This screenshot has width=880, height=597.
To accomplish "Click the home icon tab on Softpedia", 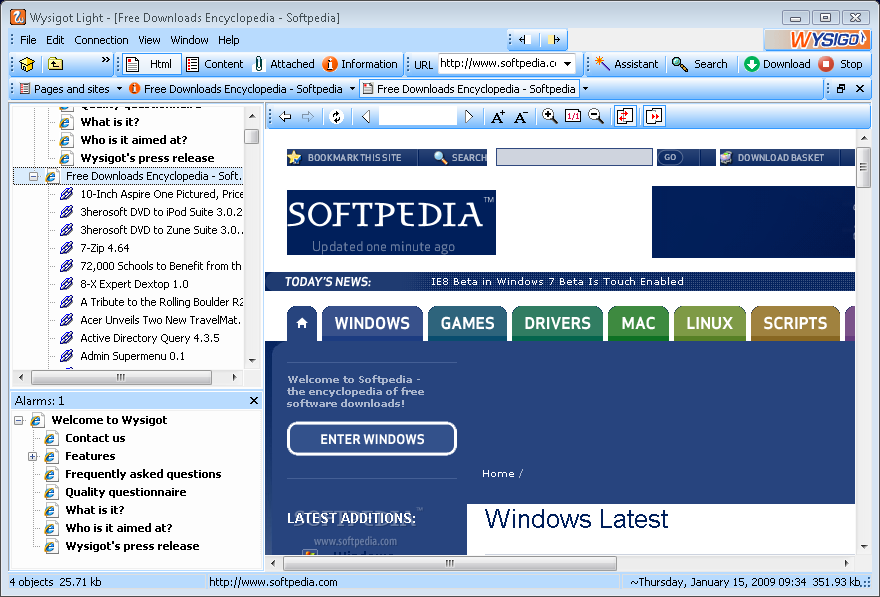I will pos(302,324).
